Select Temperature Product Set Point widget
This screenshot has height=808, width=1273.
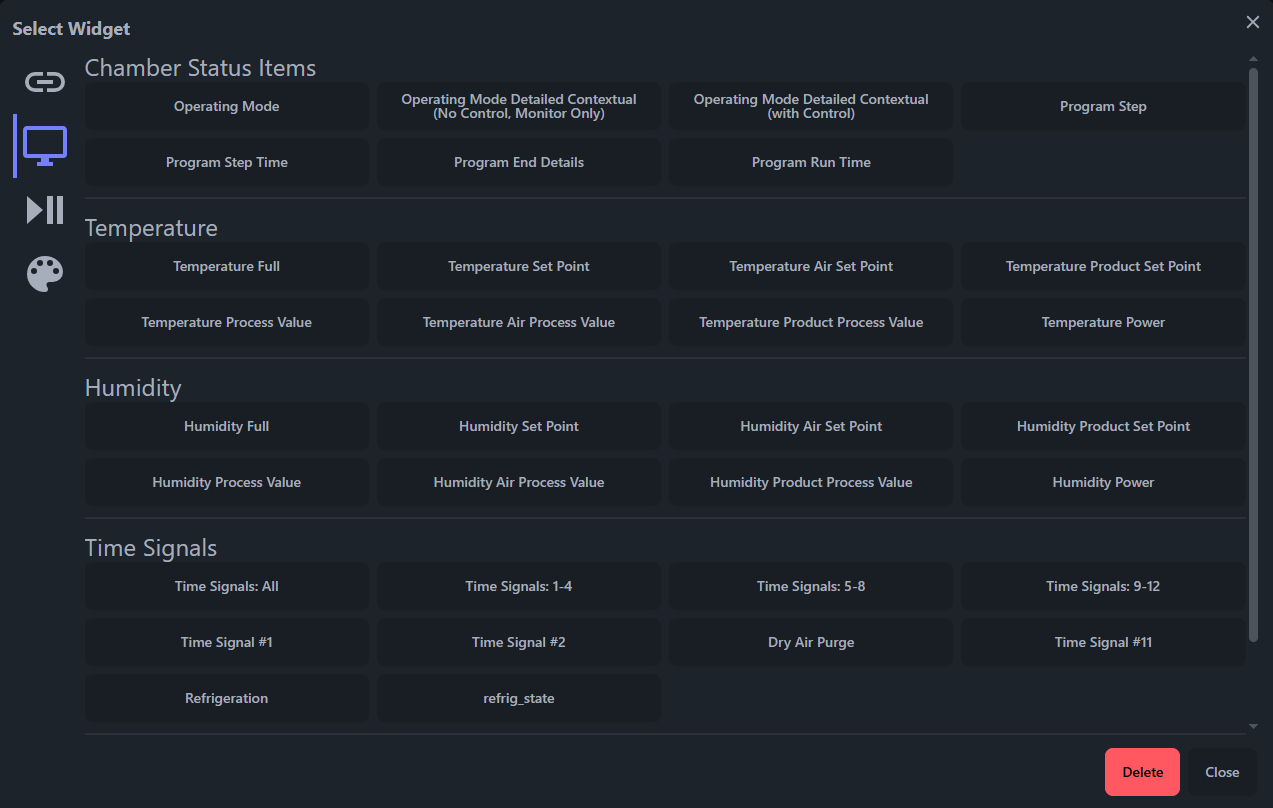[1103, 266]
